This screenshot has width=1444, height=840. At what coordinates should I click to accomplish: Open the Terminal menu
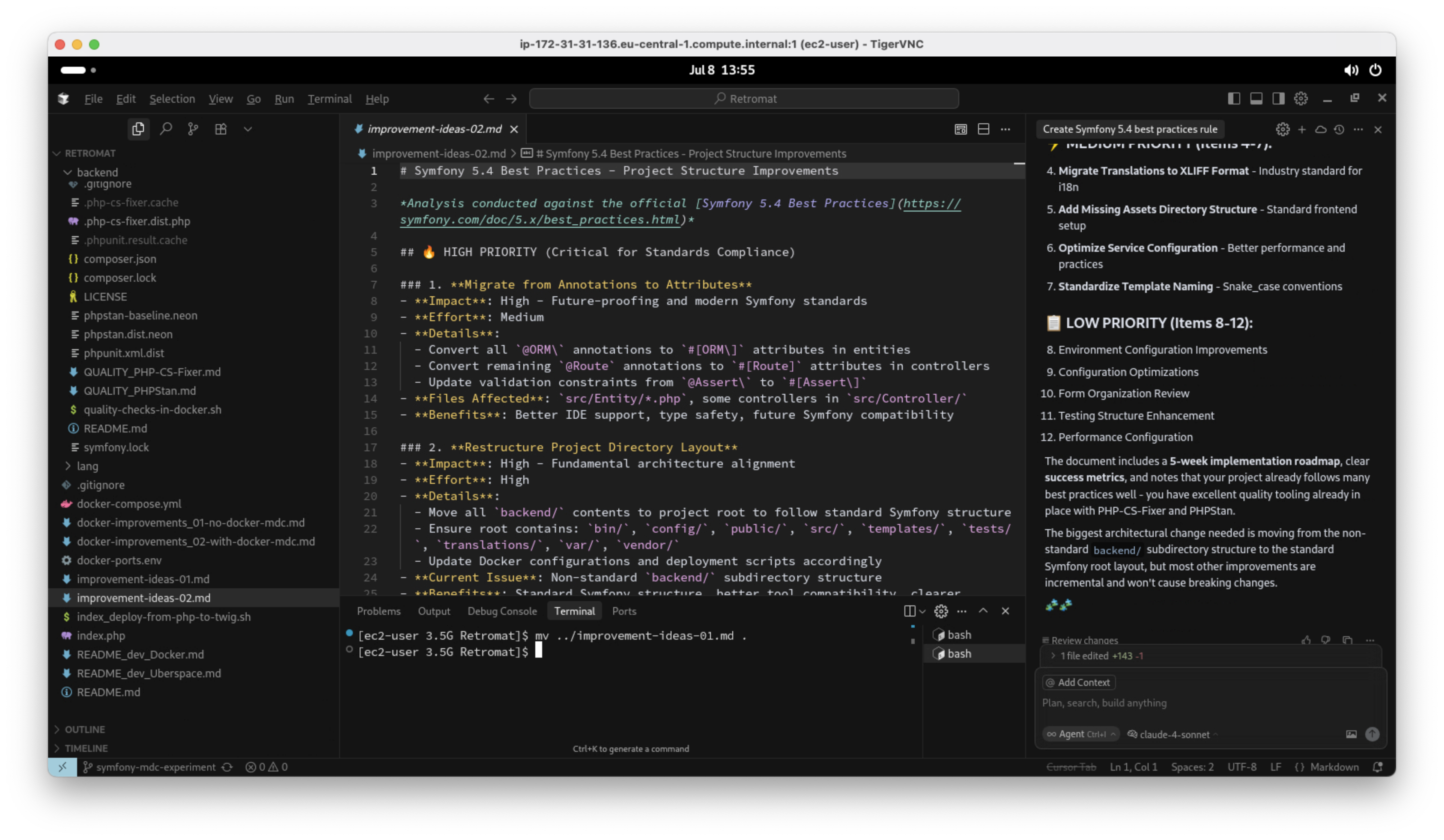(329, 98)
